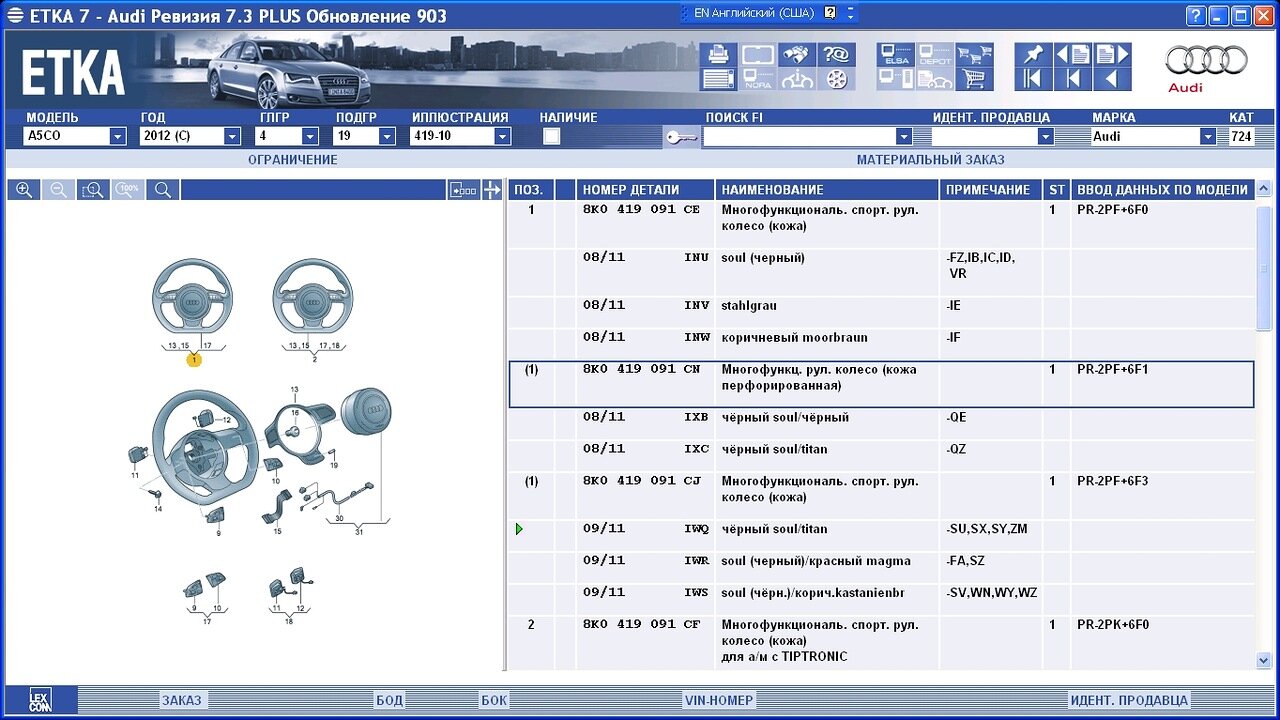
Task: Click the НАИМЕНОВАНИЕ column header
Action: [828, 190]
